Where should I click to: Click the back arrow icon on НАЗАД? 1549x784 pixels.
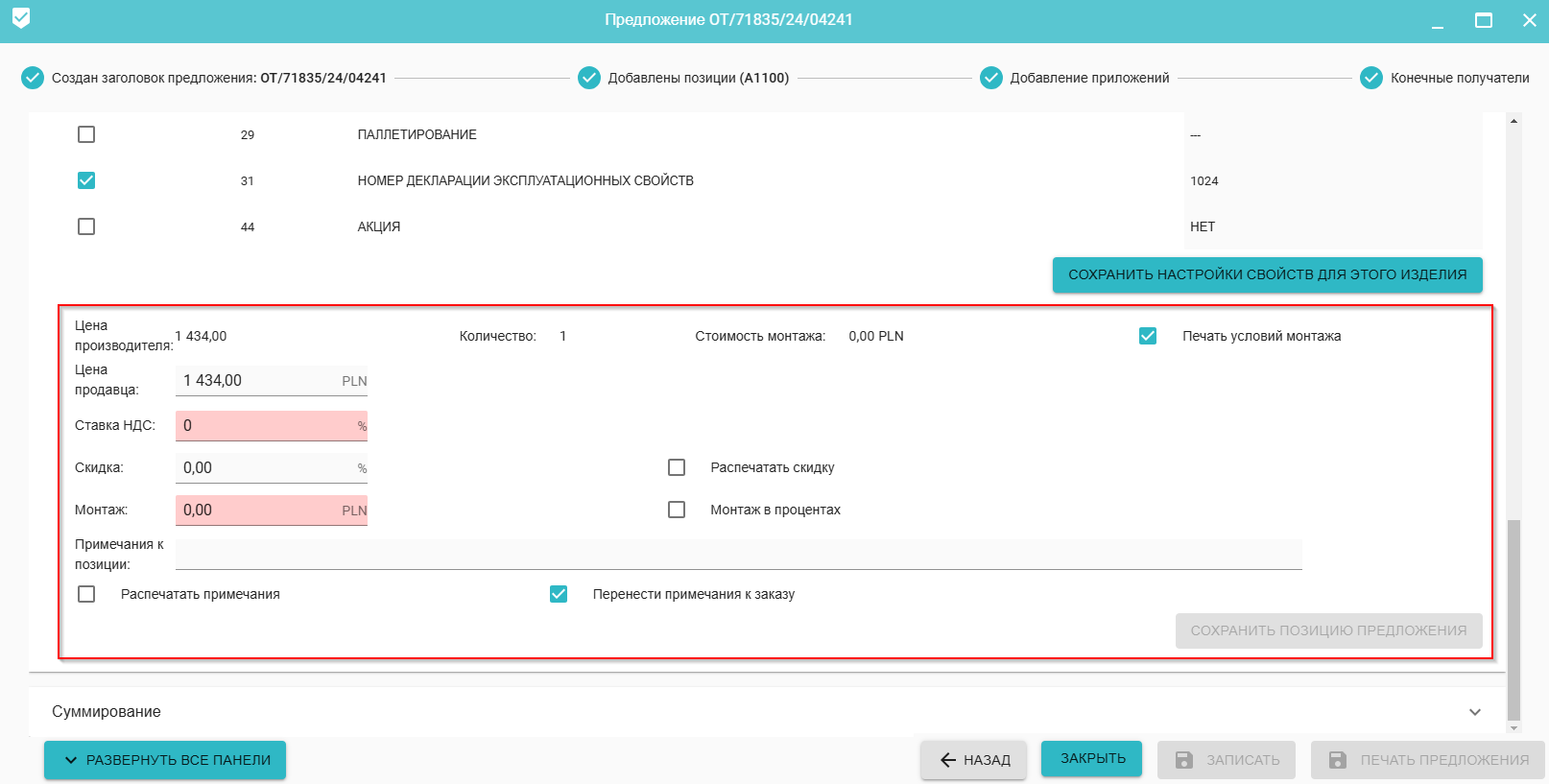948,760
